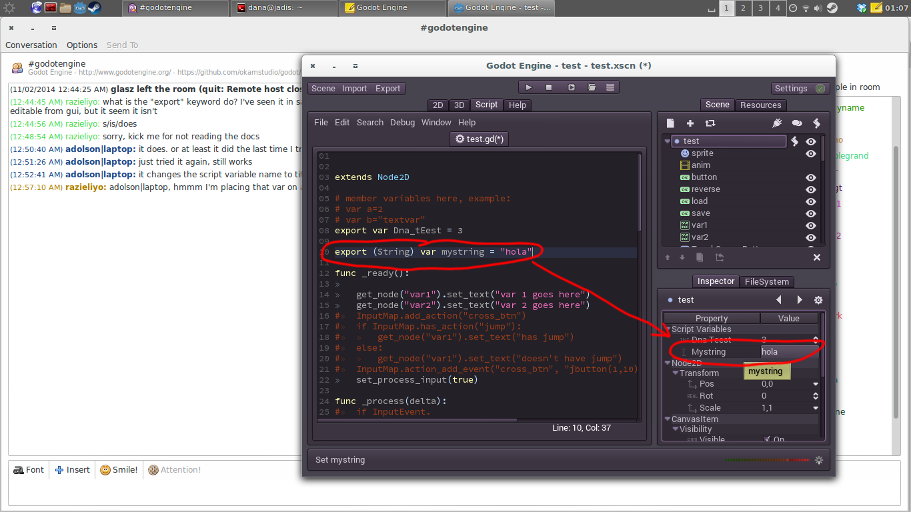Open the Scale value dropdown arrow
The image size is (911, 512).
(815, 408)
